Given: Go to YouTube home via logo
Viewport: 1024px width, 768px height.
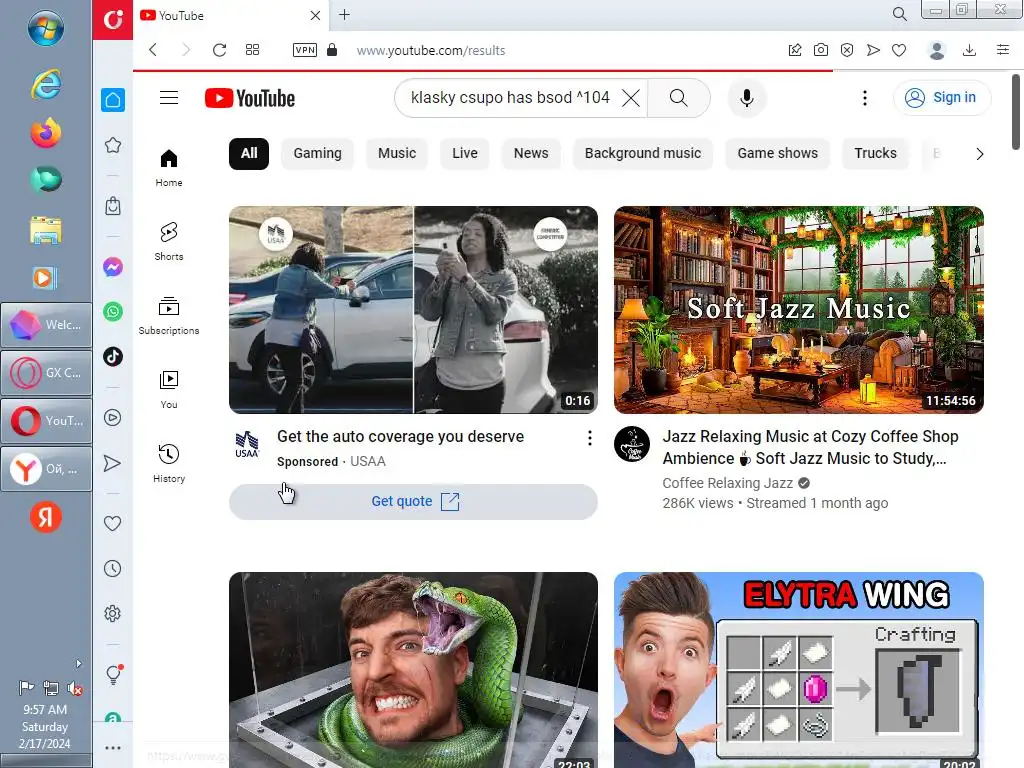Looking at the screenshot, I should pos(249,98).
